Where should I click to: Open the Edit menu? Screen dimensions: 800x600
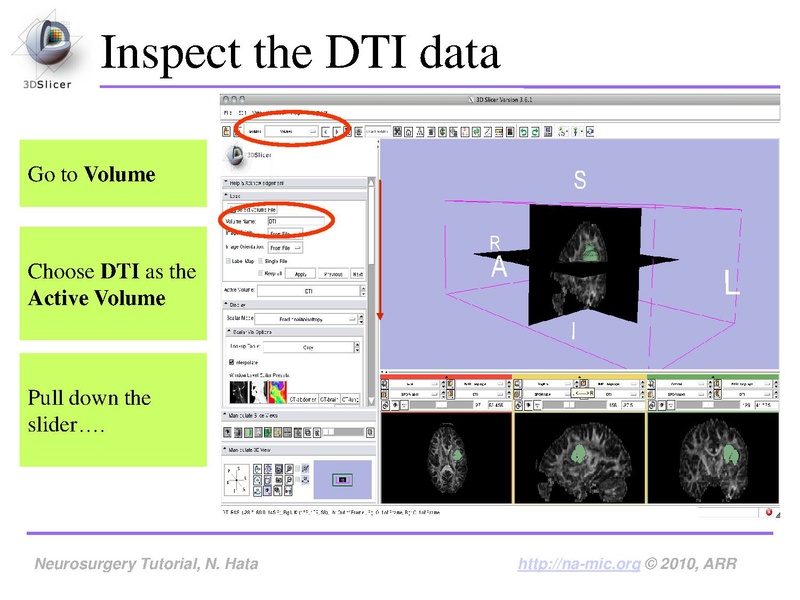pyautogui.click(x=243, y=112)
